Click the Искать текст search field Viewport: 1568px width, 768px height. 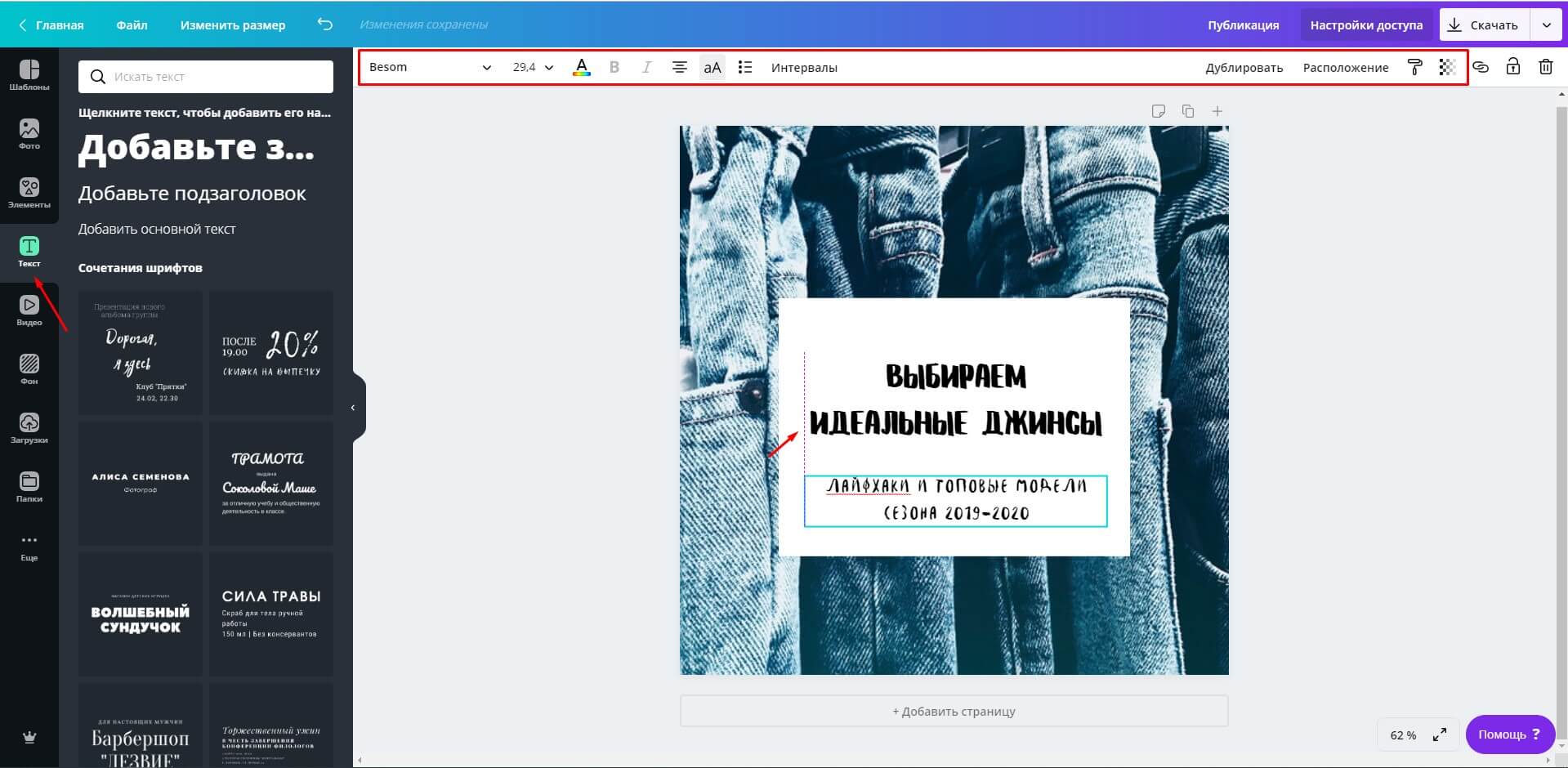(206, 77)
